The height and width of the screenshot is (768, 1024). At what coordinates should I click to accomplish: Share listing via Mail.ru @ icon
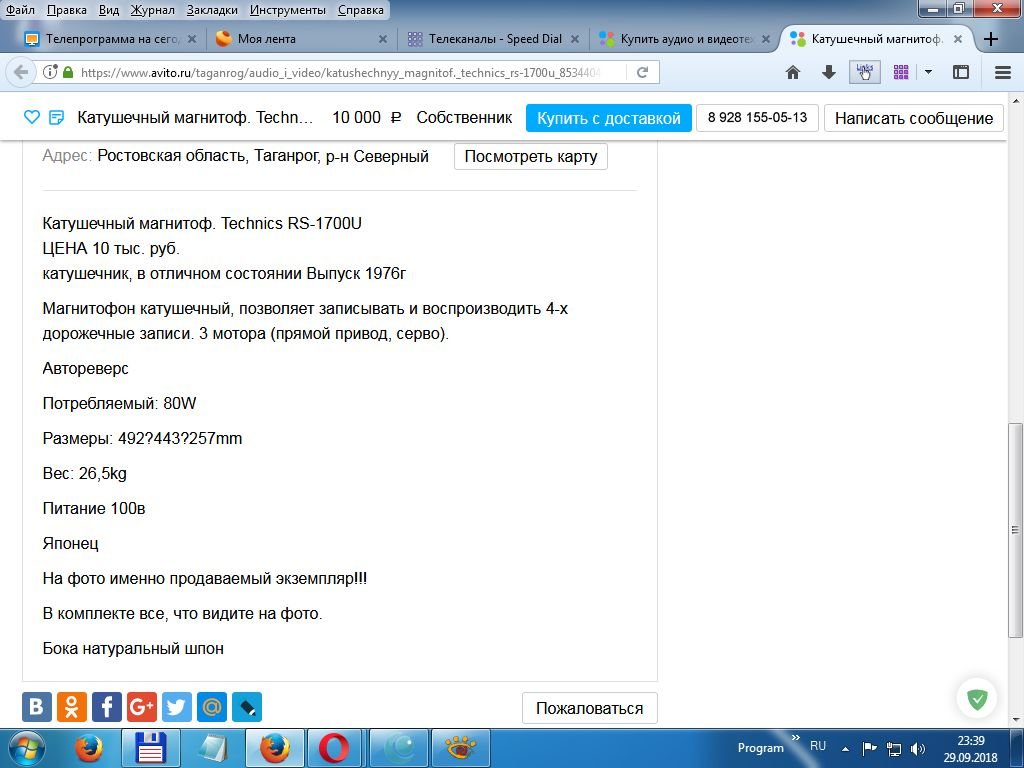coord(212,707)
